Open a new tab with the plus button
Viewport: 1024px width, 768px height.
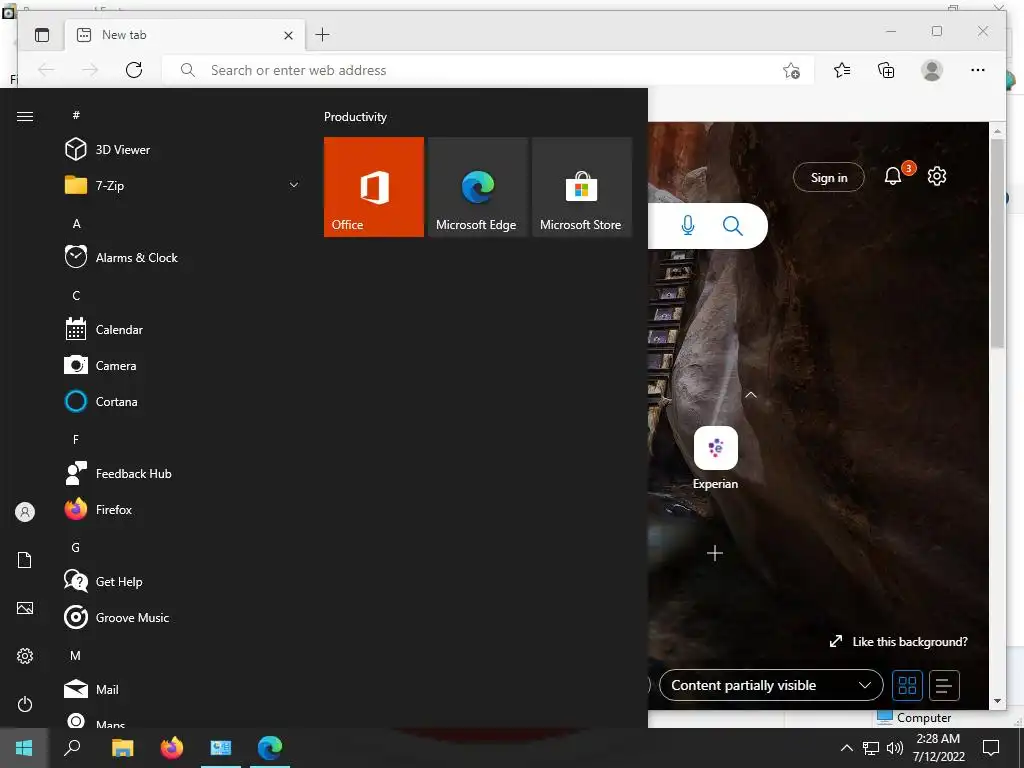tap(323, 35)
